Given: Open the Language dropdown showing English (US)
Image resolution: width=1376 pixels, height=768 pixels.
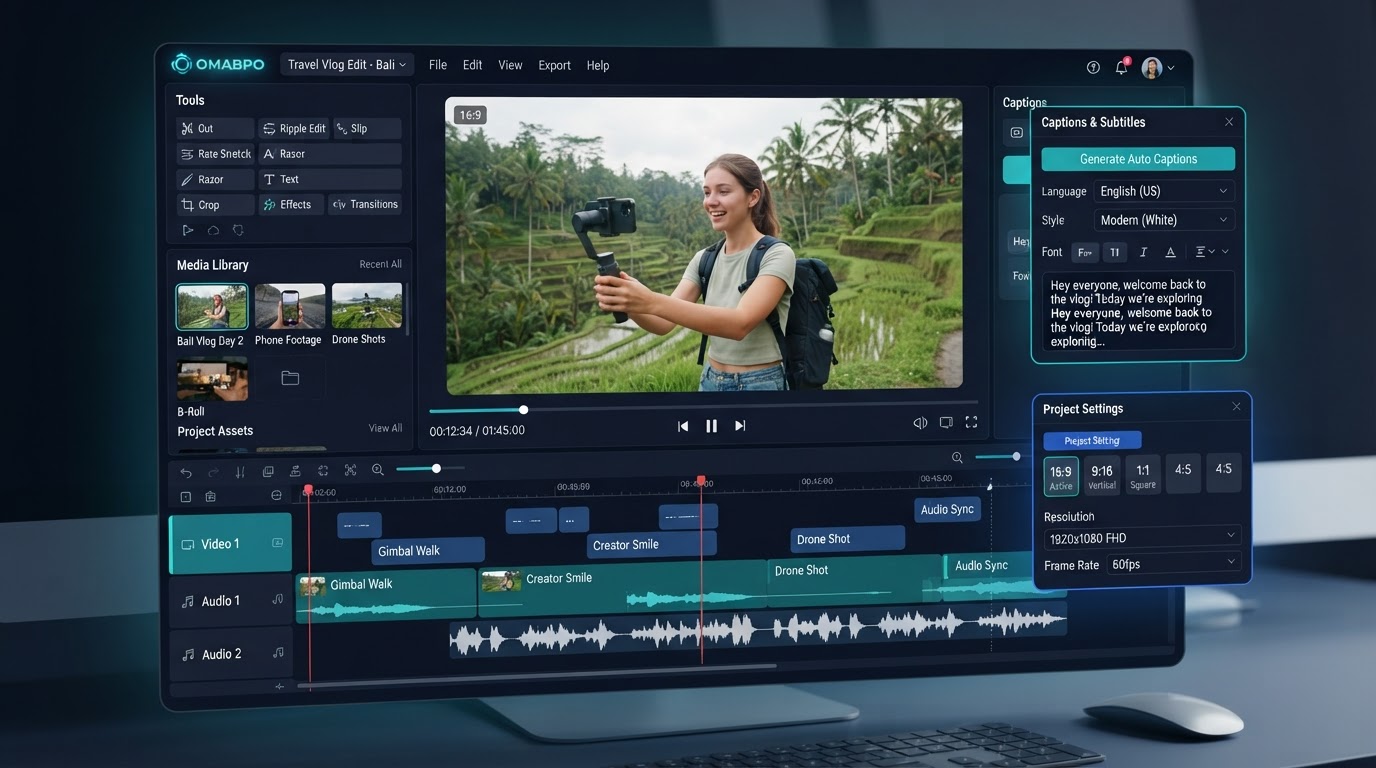Looking at the screenshot, I should [1164, 191].
